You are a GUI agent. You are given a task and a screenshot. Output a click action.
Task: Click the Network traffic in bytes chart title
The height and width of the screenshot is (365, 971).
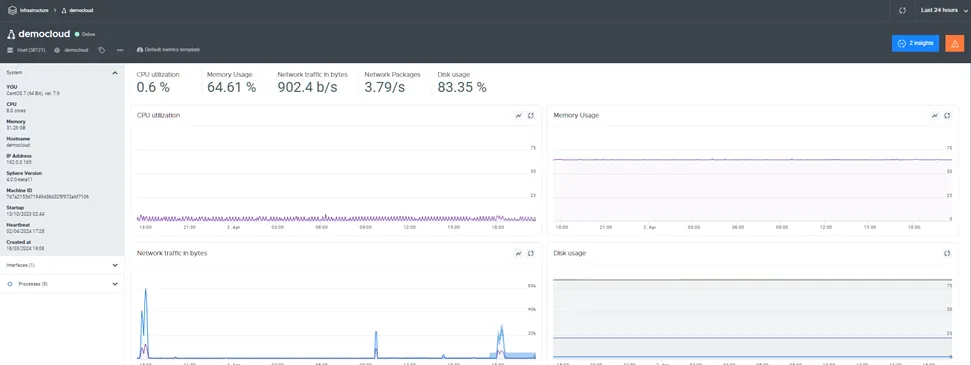[172, 253]
